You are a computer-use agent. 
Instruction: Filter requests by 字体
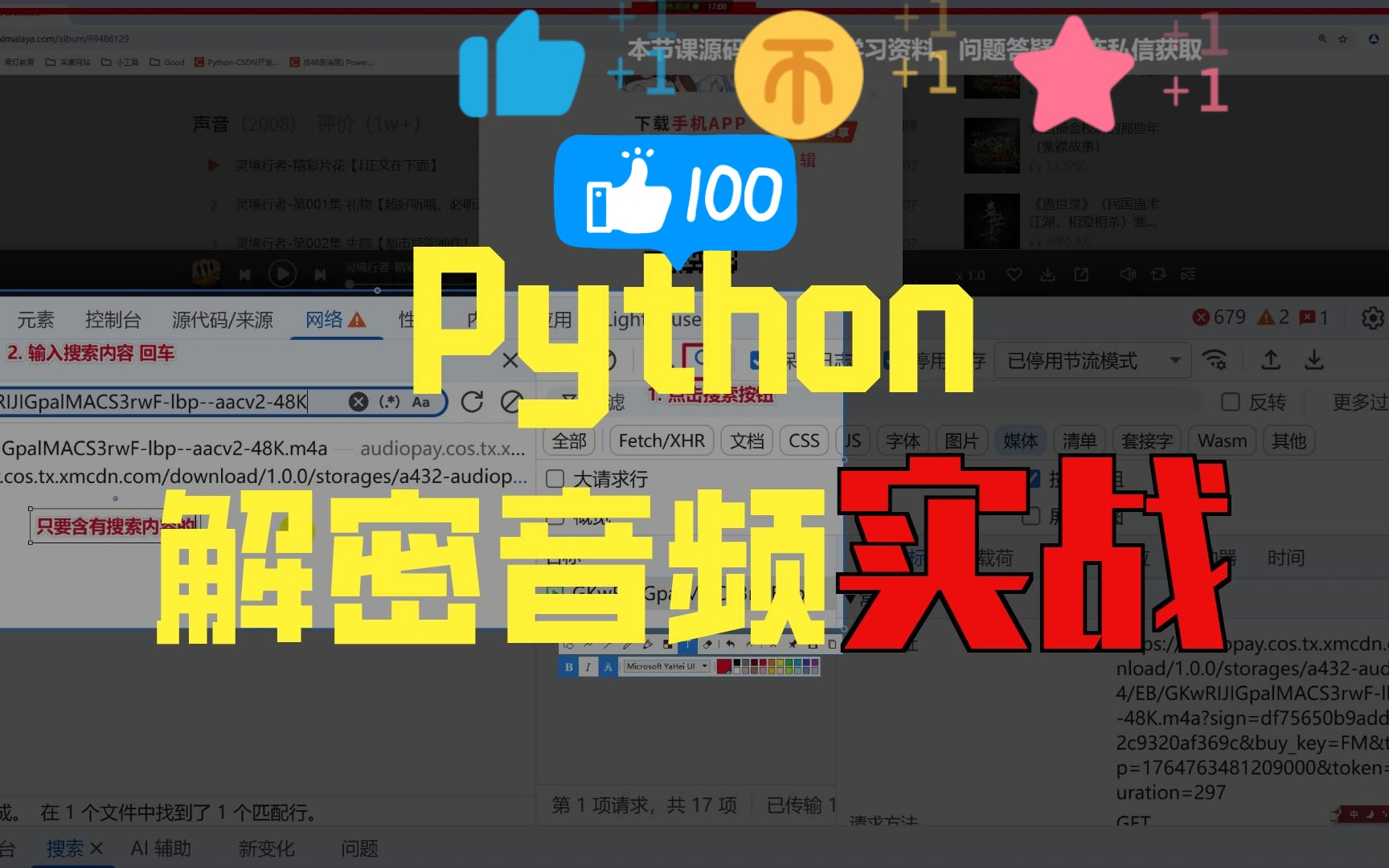(903, 440)
